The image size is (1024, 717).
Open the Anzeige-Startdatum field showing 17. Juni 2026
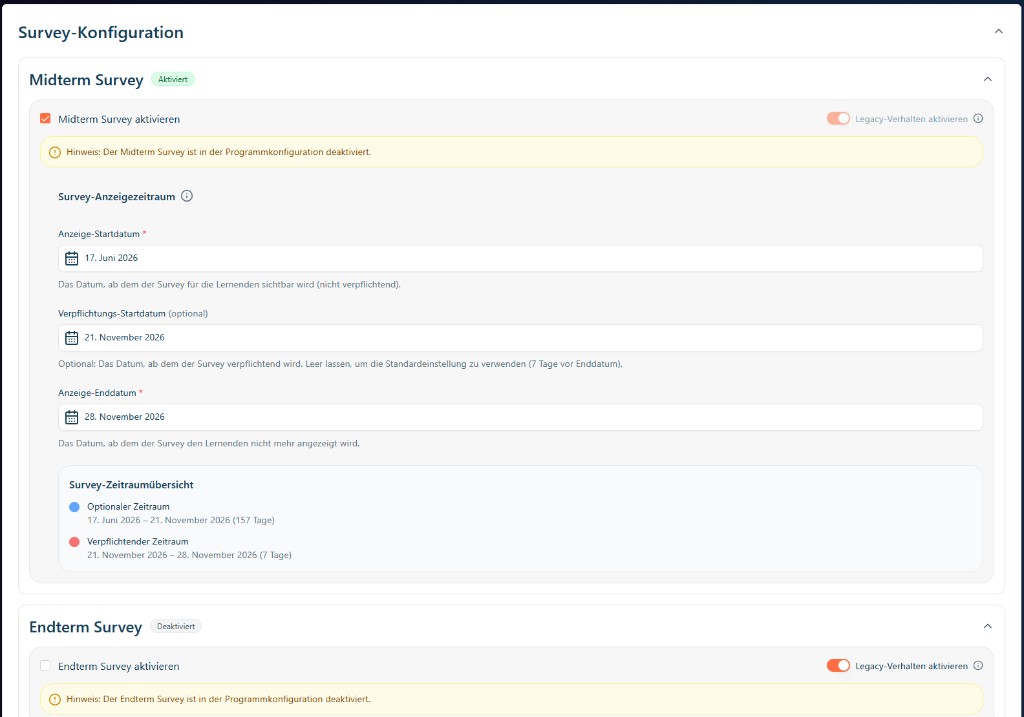pyautogui.click(x=520, y=258)
